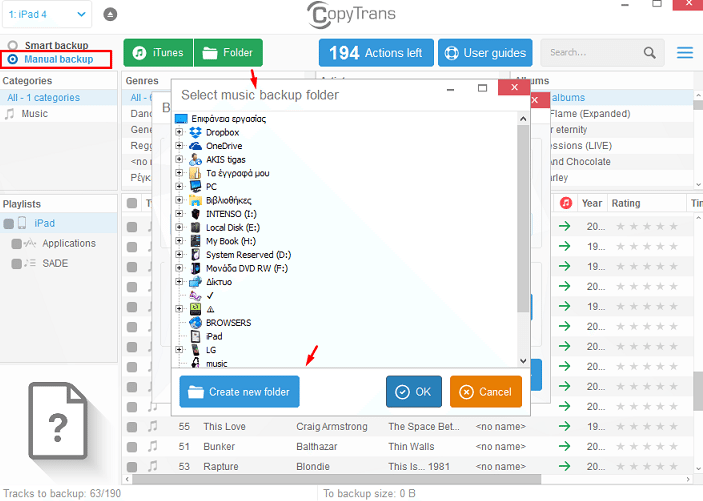This screenshot has width=703, height=501.
Task: Click the track list horizontal scrollbar
Action: (x=337, y=479)
